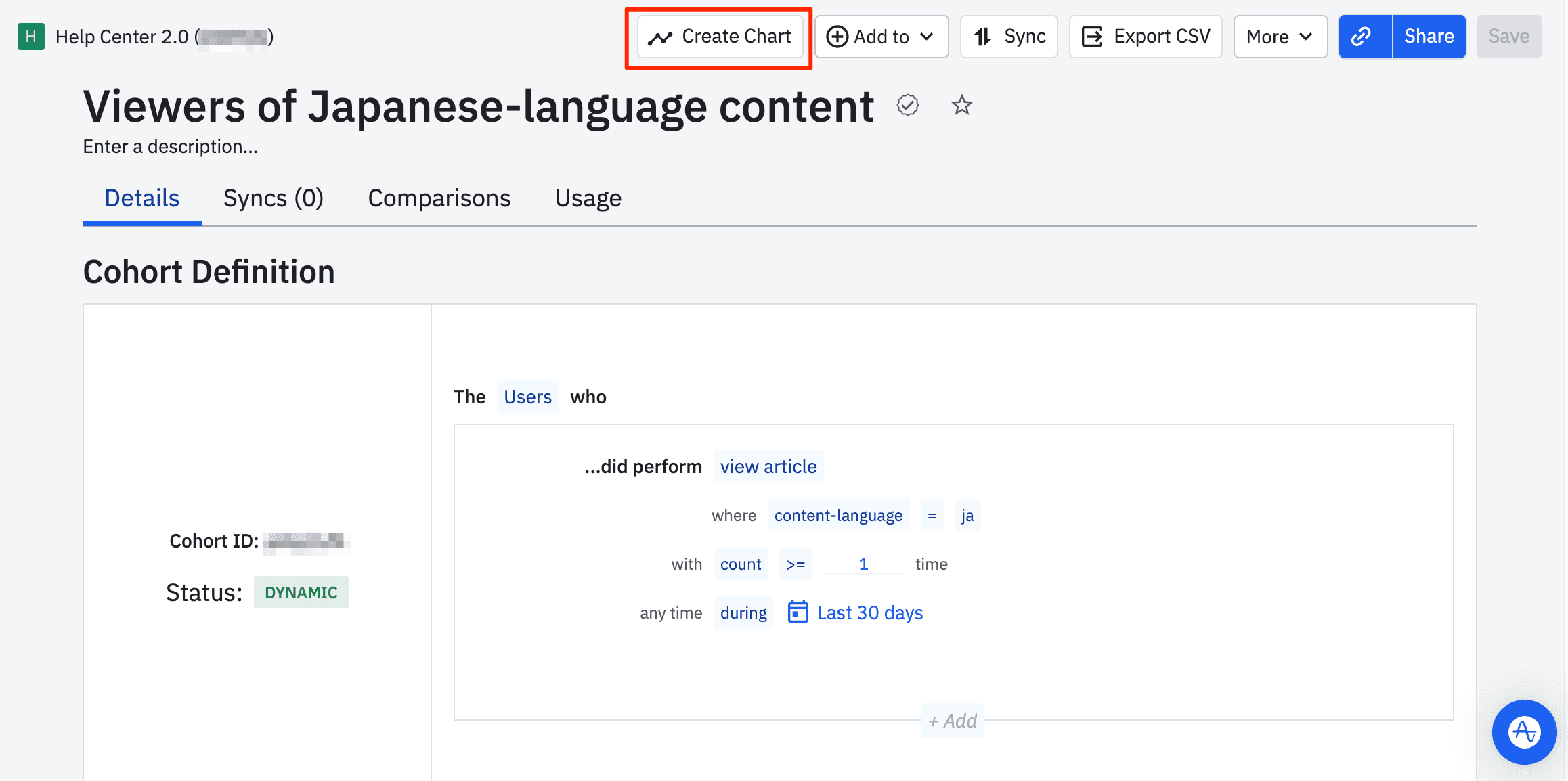Change the Users cohort subject dropdown
The width and height of the screenshot is (1568, 781).
[x=527, y=397]
